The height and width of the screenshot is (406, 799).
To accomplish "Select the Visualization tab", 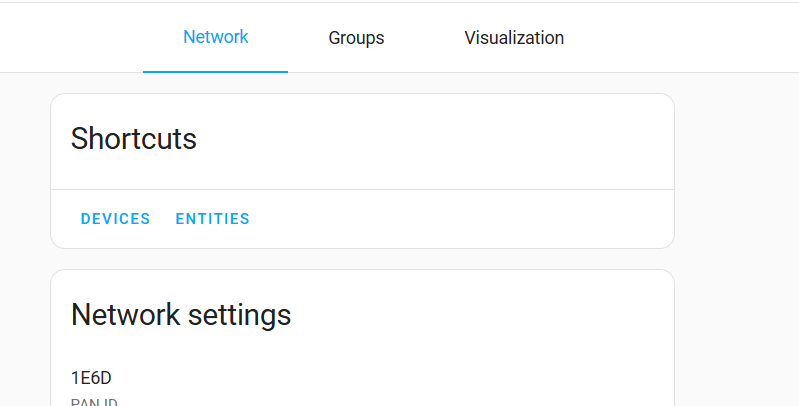I will tap(514, 38).
